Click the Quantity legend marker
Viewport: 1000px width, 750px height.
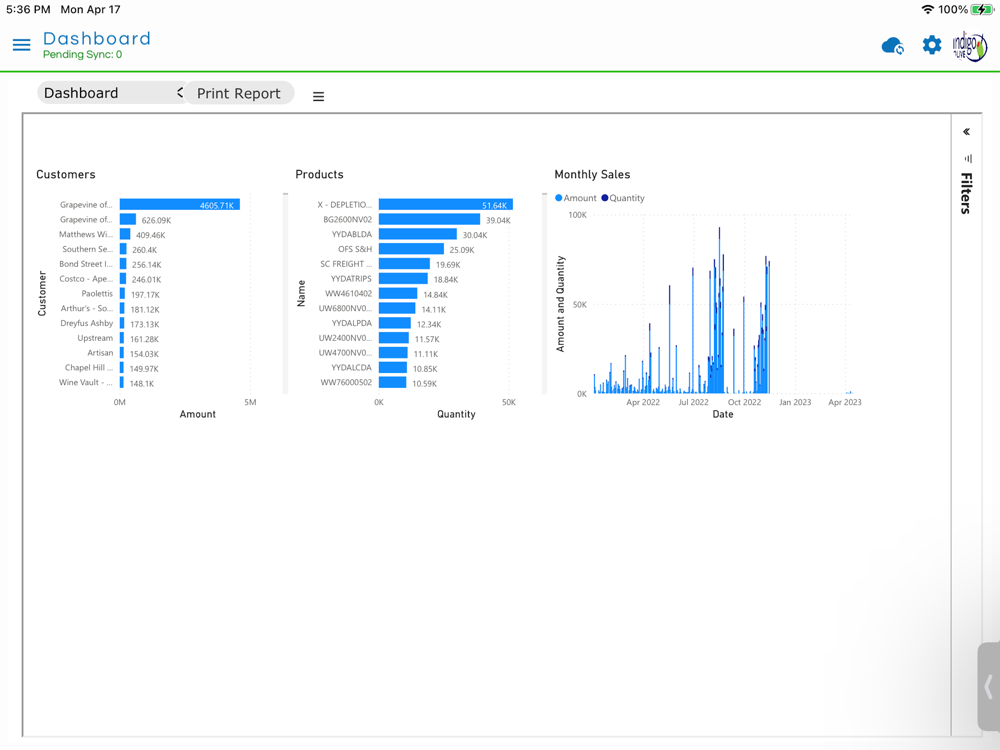pos(605,198)
